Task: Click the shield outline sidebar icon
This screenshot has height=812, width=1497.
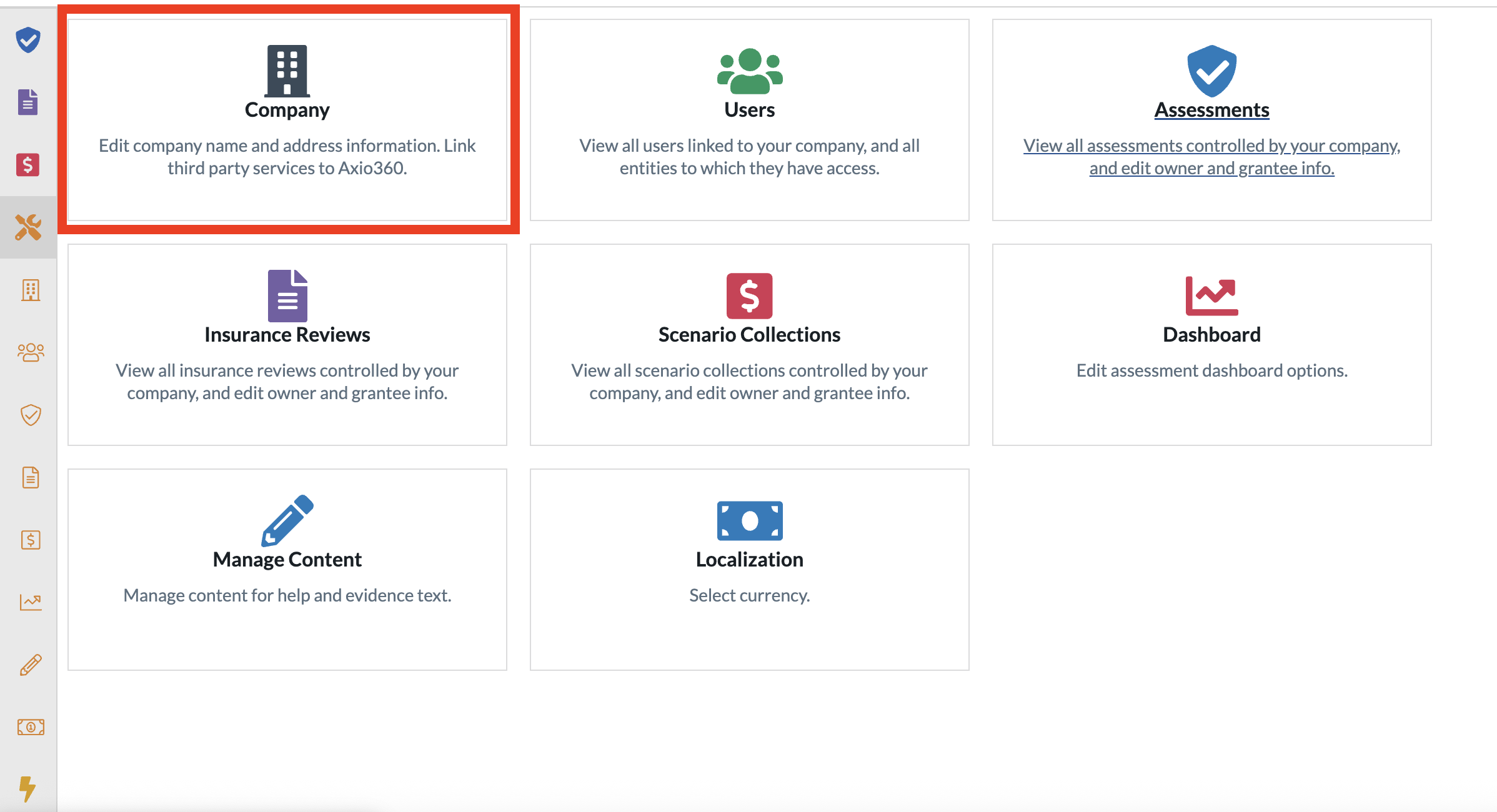Action: (x=30, y=415)
